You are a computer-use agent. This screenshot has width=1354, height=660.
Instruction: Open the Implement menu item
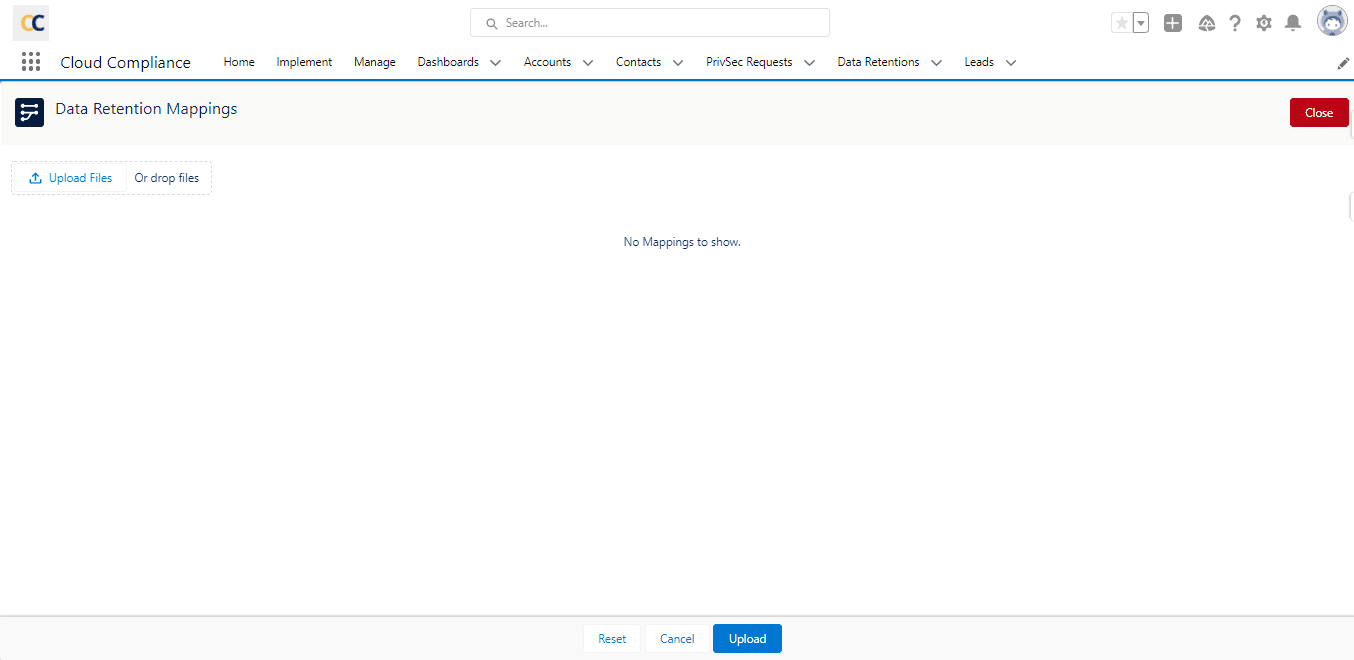tap(304, 62)
